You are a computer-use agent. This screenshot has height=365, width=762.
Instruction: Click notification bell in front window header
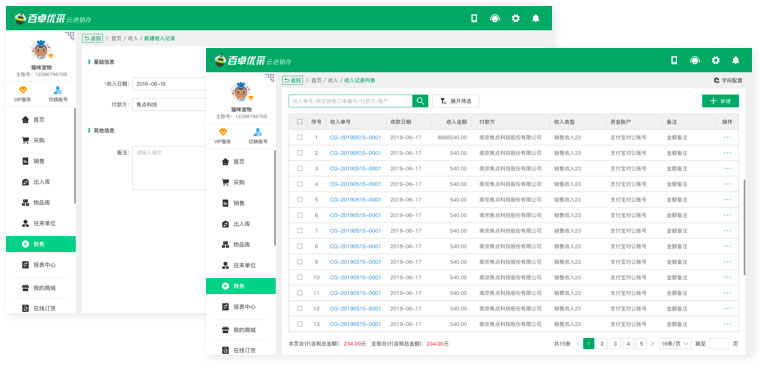(736, 60)
